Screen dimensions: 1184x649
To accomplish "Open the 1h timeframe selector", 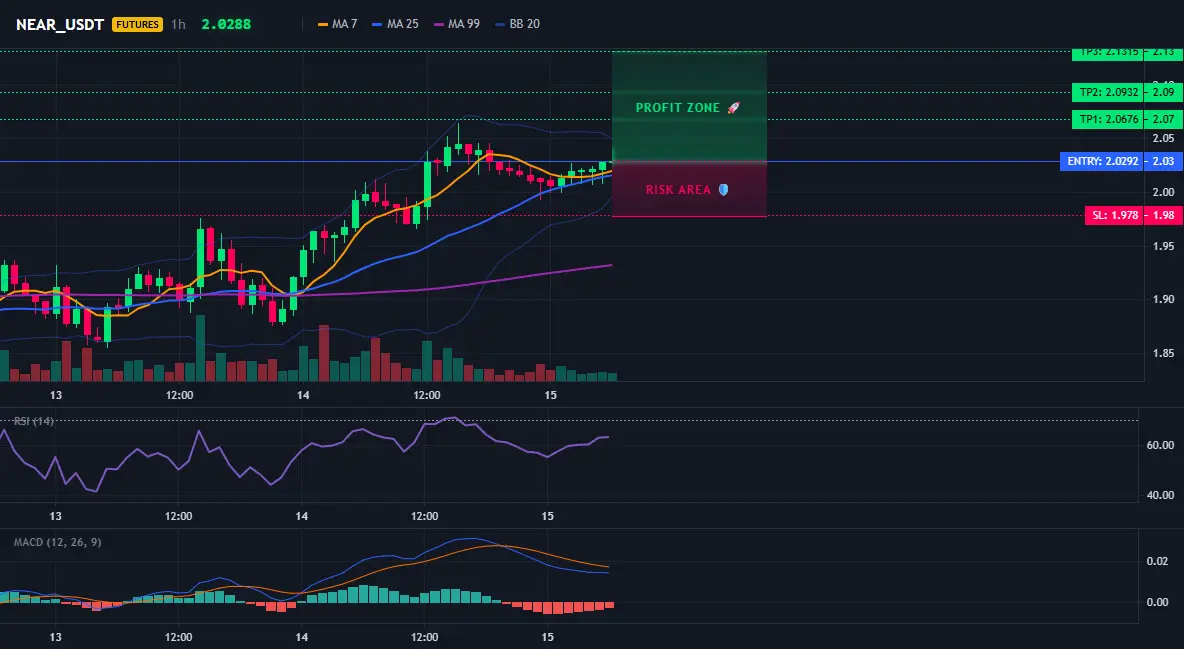I will tap(178, 24).
